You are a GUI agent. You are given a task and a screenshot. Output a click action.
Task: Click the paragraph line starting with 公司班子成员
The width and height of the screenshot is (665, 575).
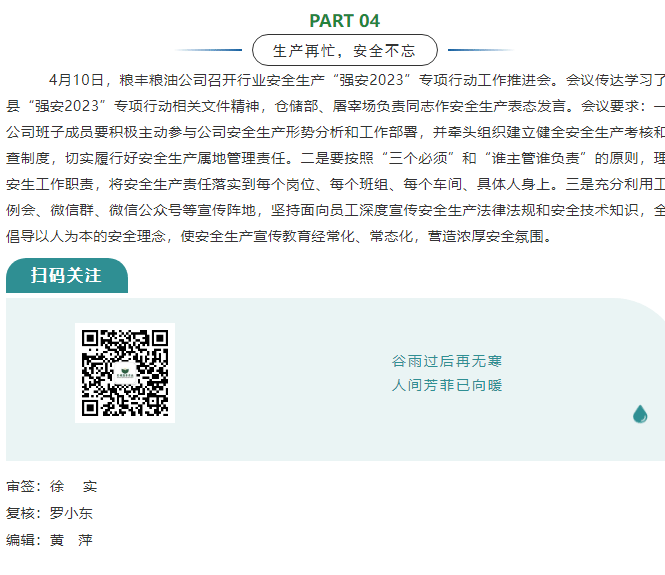pos(335,131)
